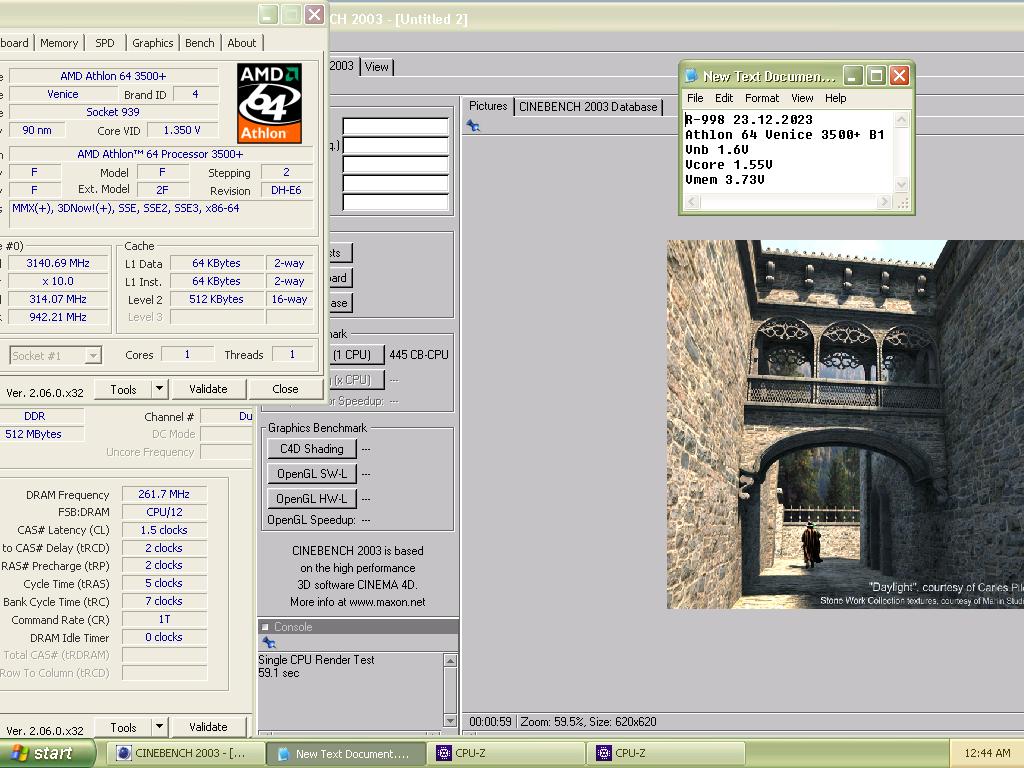Viewport: 1024px width, 768px height.
Task: Open the About tab in CPU-Z
Action: pyautogui.click(x=242, y=43)
